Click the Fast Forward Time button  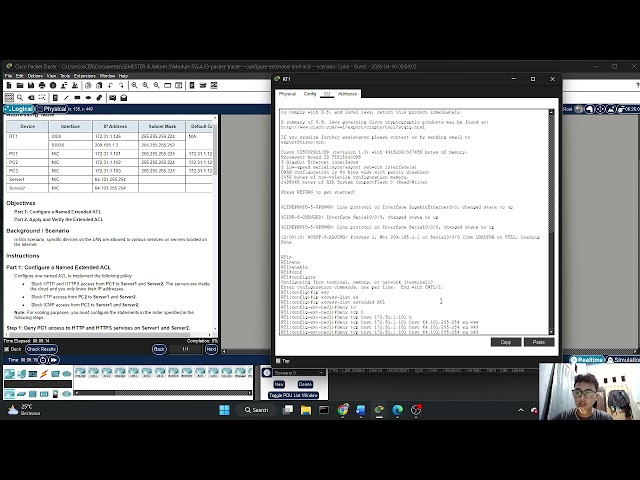(54, 360)
